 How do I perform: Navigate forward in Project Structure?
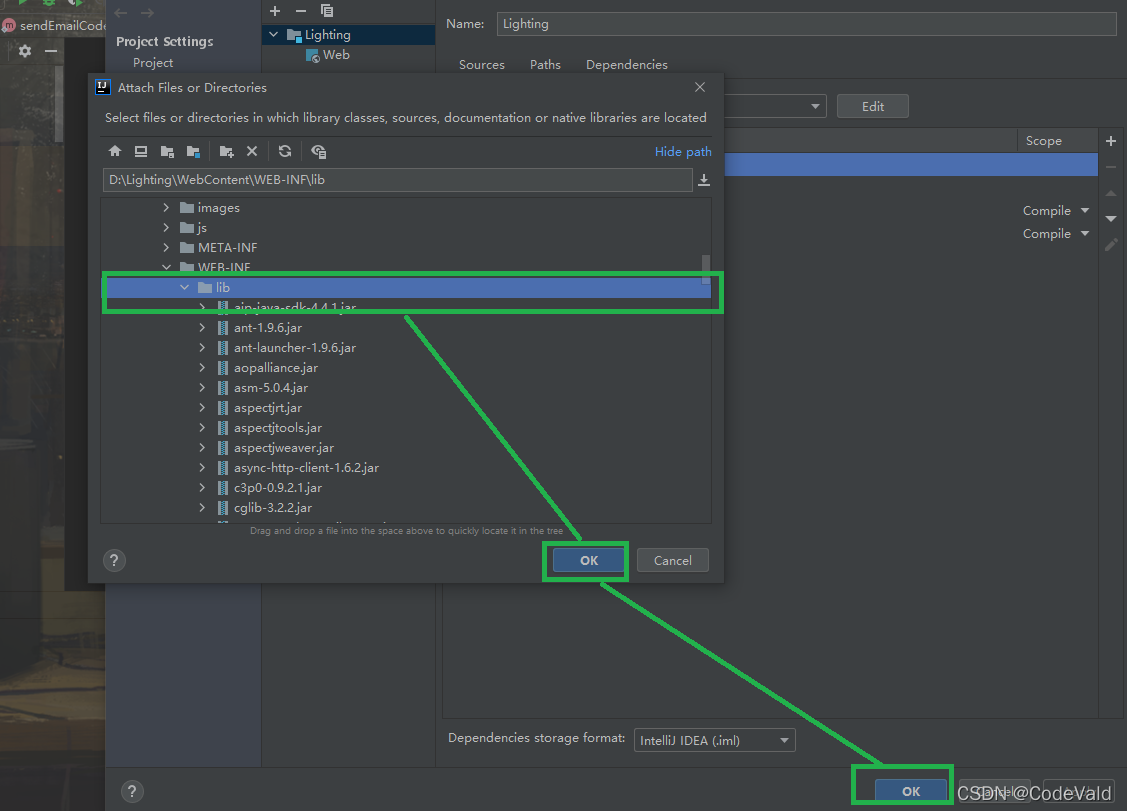coord(147,13)
